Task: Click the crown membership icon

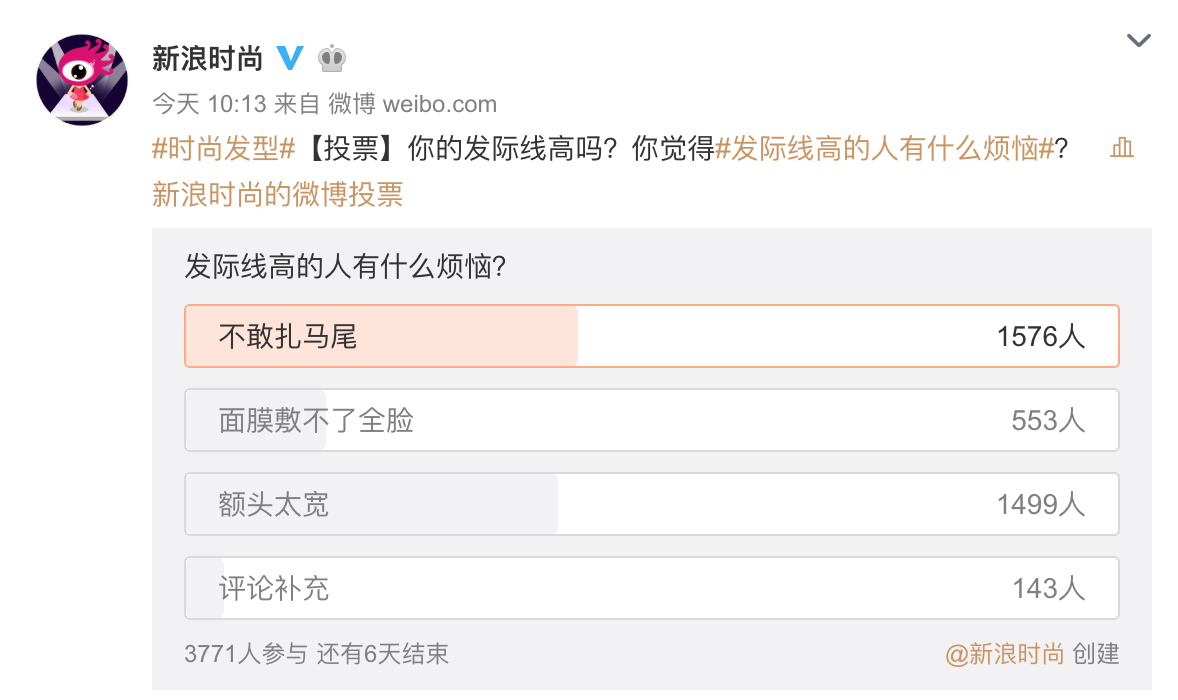Action: (332, 59)
